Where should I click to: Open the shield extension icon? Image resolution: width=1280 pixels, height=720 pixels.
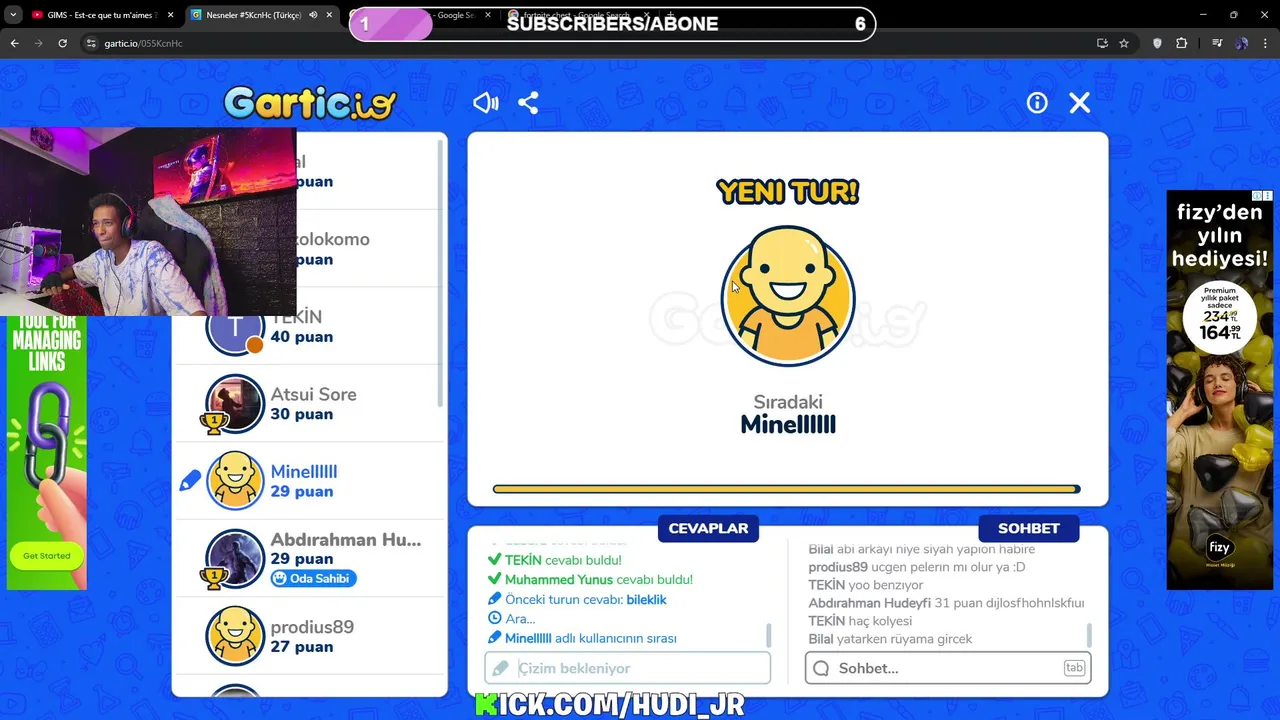[1158, 43]
